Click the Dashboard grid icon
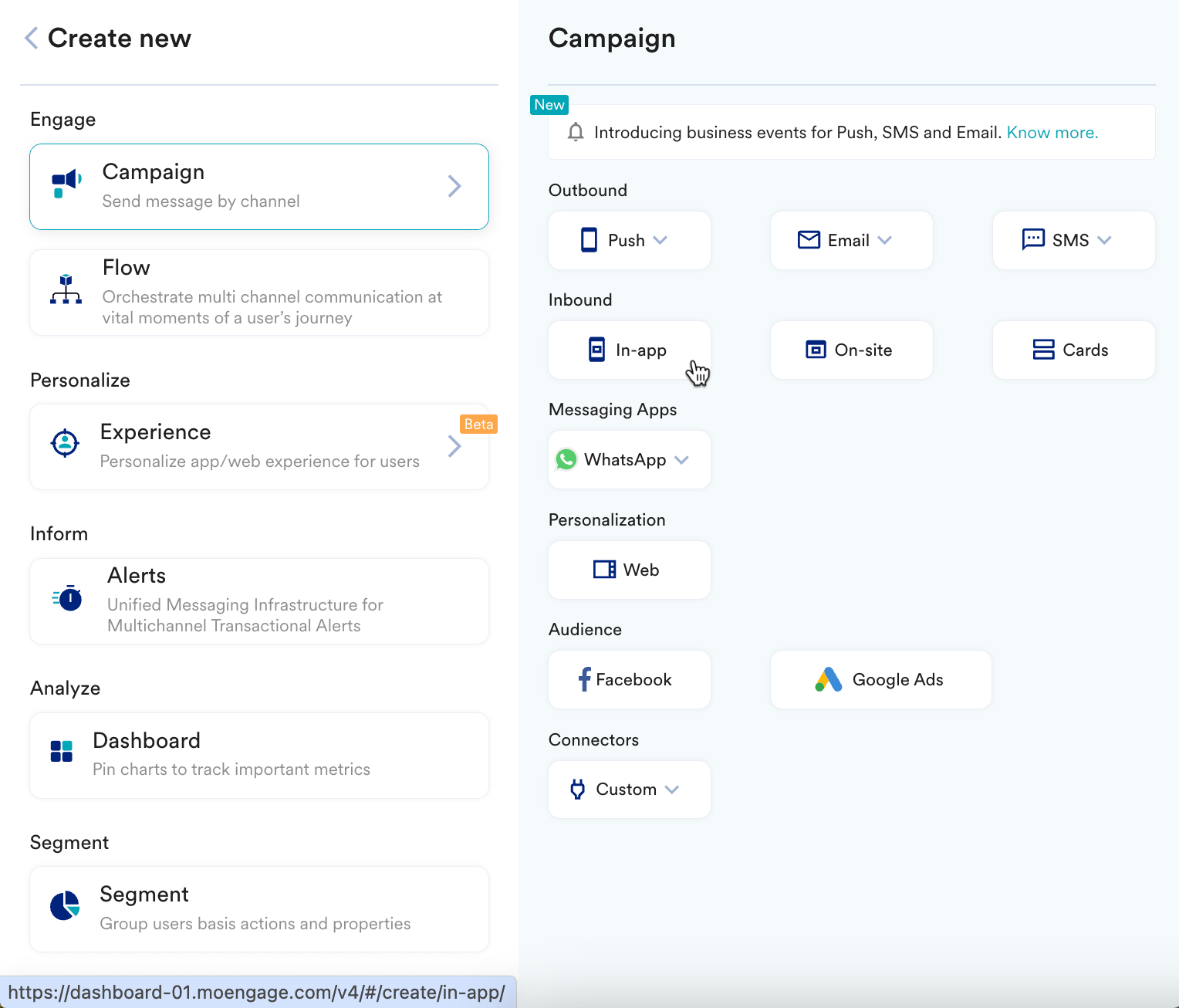This screenshot has height=1008, width=1179. (62, 751)
